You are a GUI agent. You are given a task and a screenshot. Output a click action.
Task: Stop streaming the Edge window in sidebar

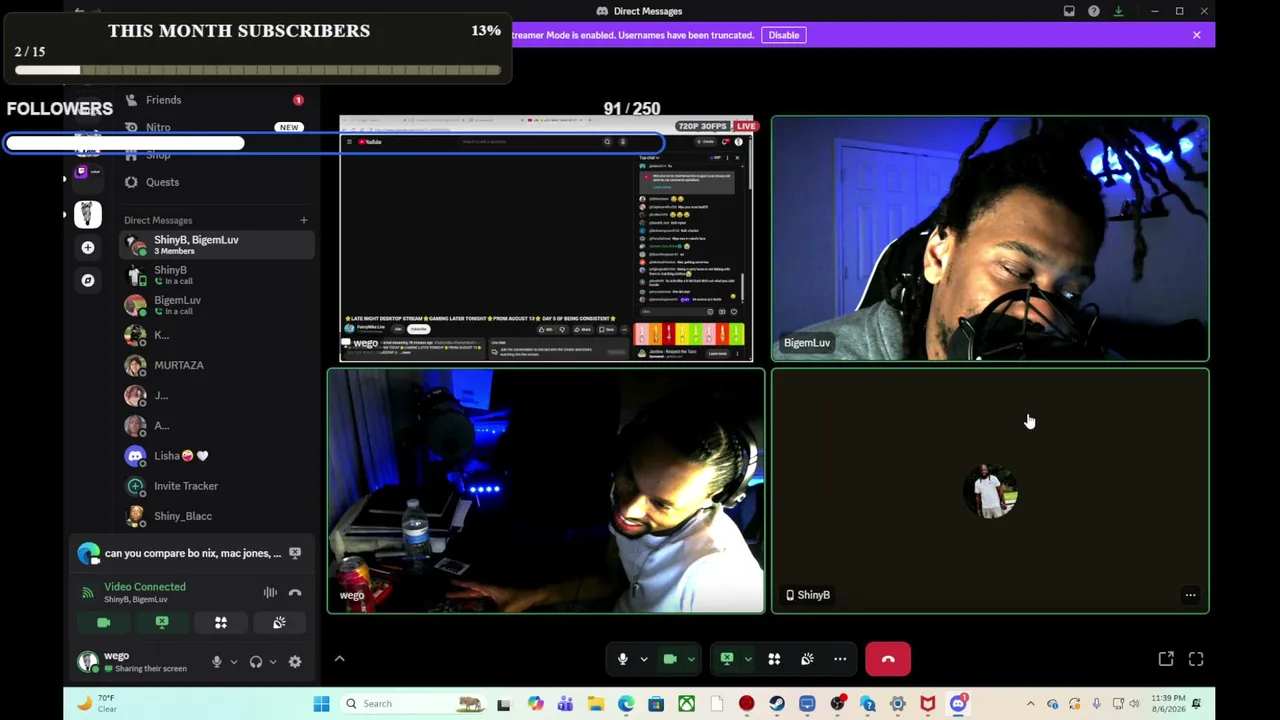pos(295,553)
